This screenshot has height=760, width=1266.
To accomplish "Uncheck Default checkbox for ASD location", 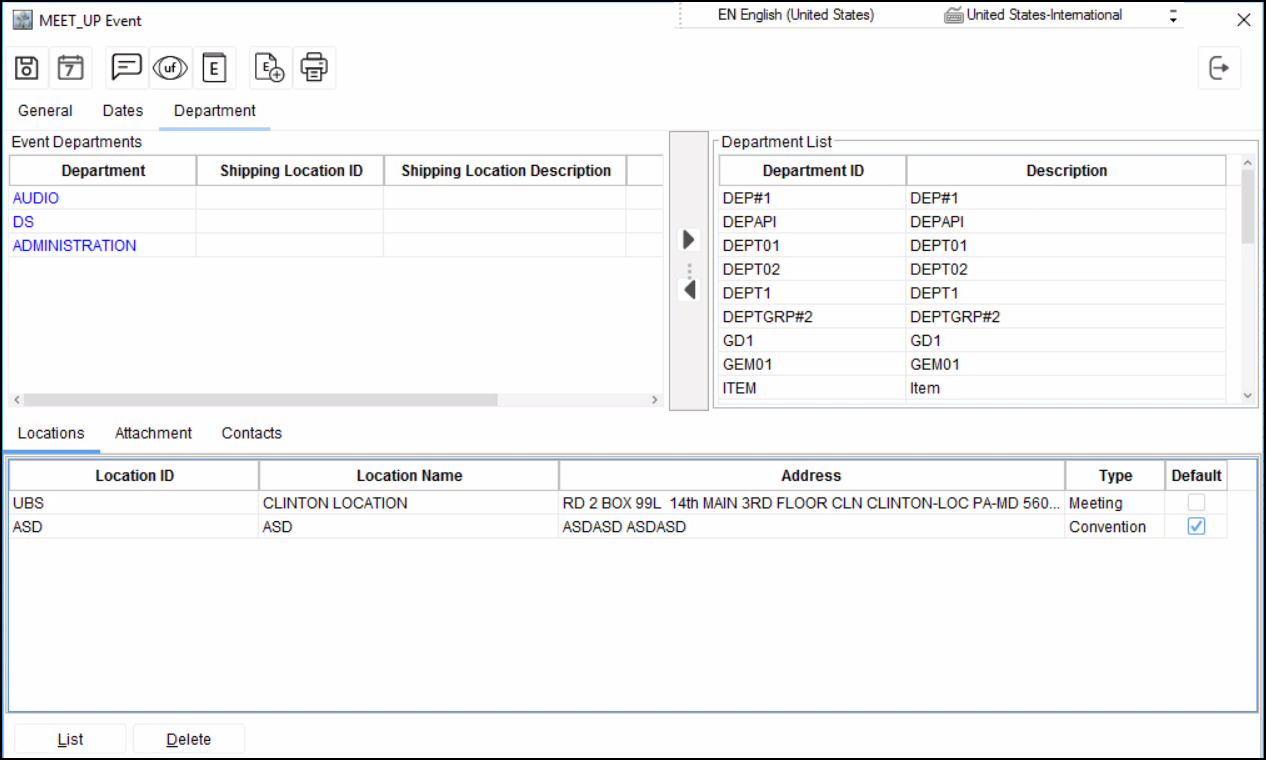I will coord(1196,527).
